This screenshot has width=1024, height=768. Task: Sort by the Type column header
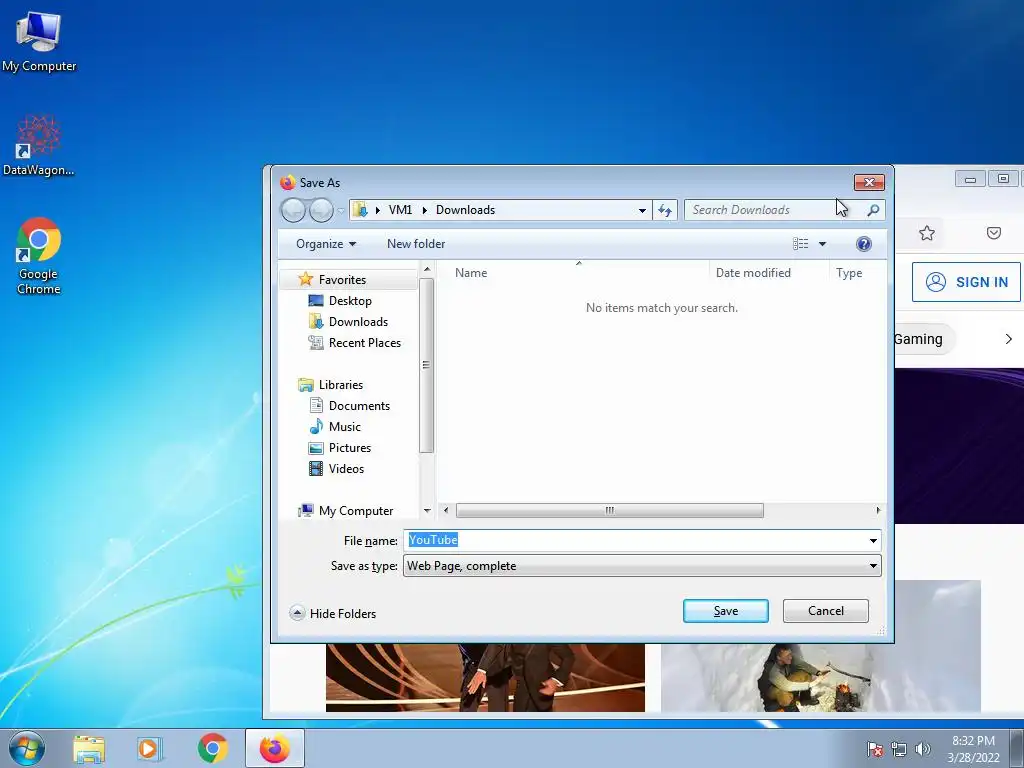coord(849,273)
